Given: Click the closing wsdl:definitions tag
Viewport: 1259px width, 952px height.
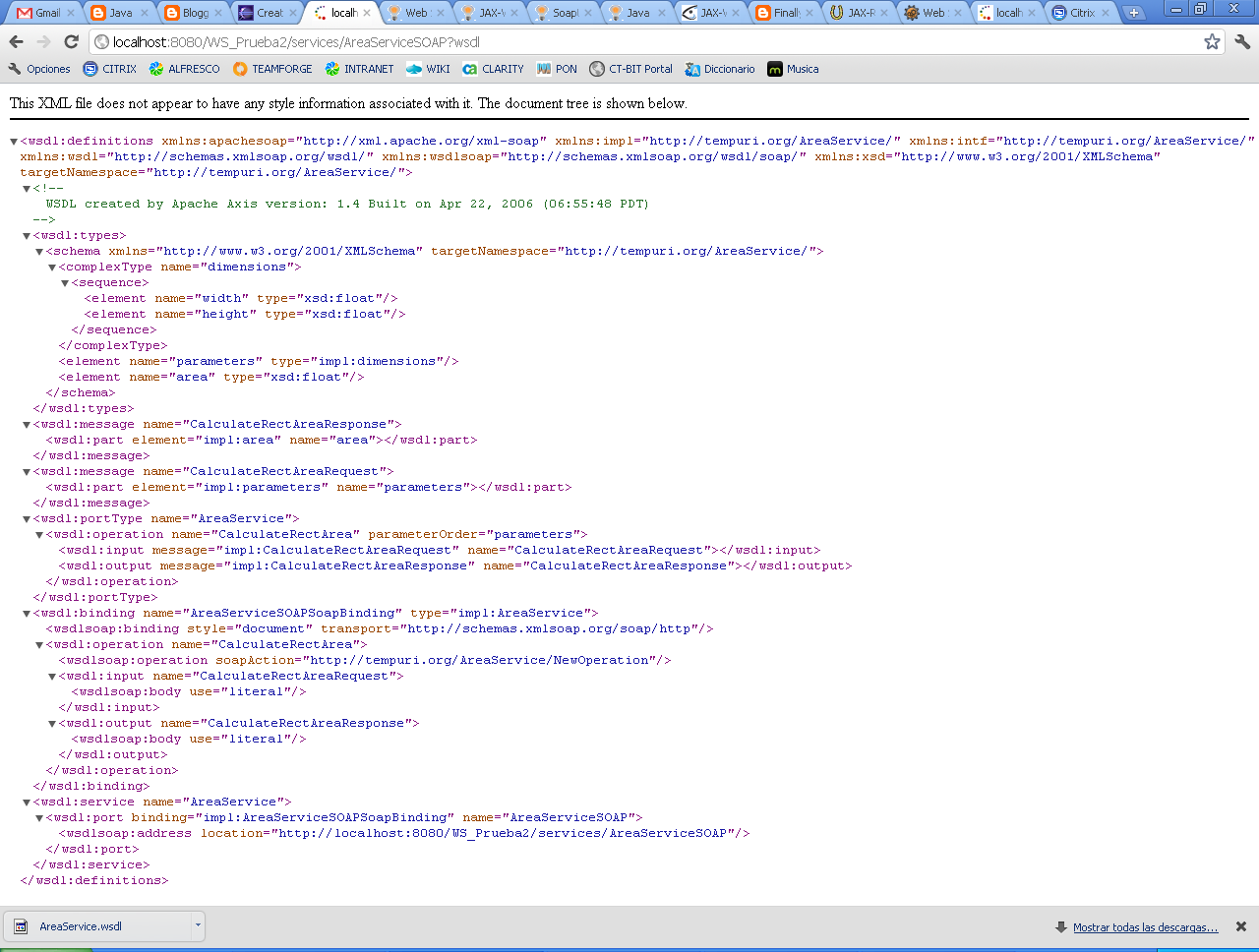Looking at the screenshot, I should [94, 880].
